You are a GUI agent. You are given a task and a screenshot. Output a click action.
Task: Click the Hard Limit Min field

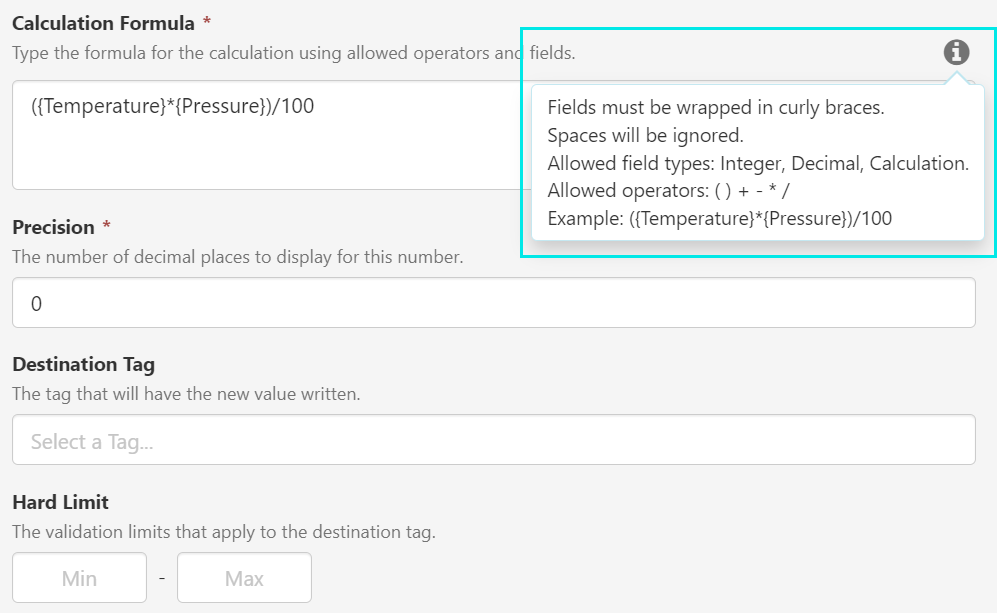(x=80, y=578)
